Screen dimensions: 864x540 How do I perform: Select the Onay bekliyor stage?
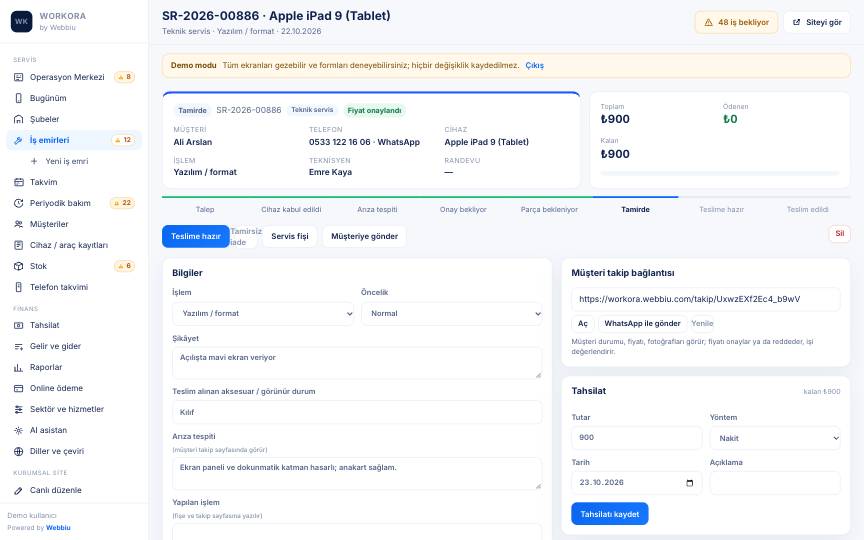coord(463,209)
